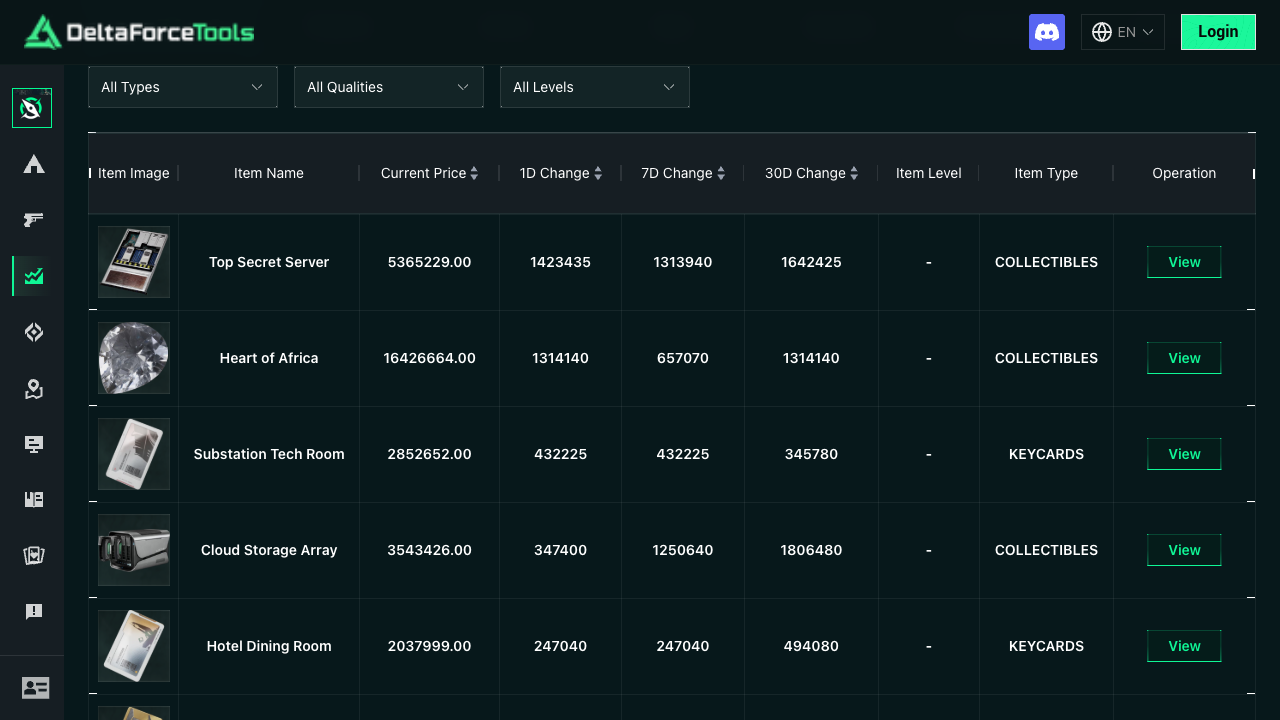Click the Item Type column header
Viewport: 1280px width, 720px height.
point(1046,173)
